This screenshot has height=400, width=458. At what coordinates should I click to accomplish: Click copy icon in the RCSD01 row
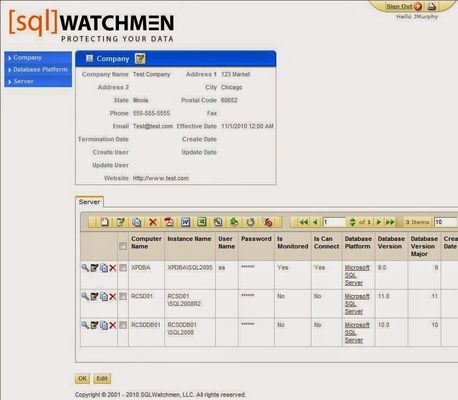click(x=104, y=297)
